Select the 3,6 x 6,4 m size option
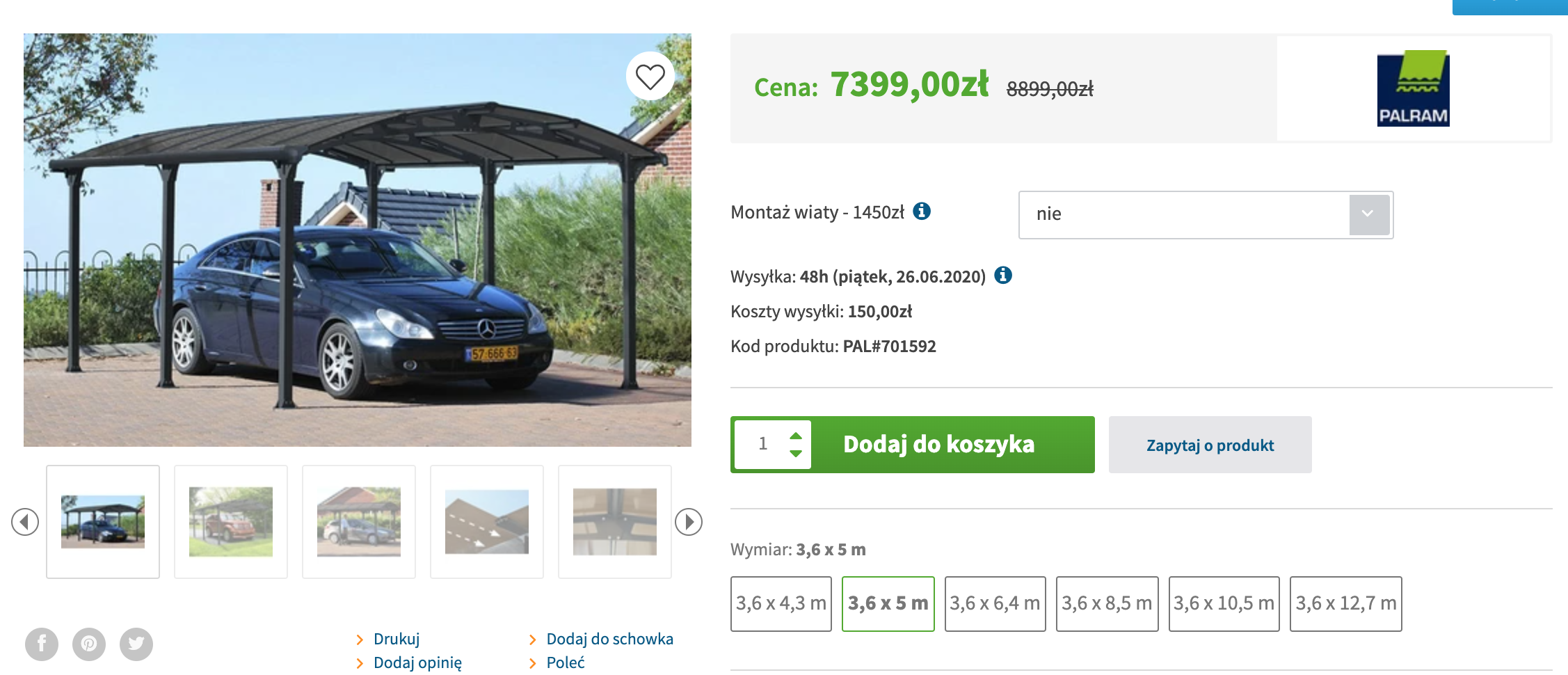Image resolution: width=1568 pixels, height=675 pixels. click(995, 603)
